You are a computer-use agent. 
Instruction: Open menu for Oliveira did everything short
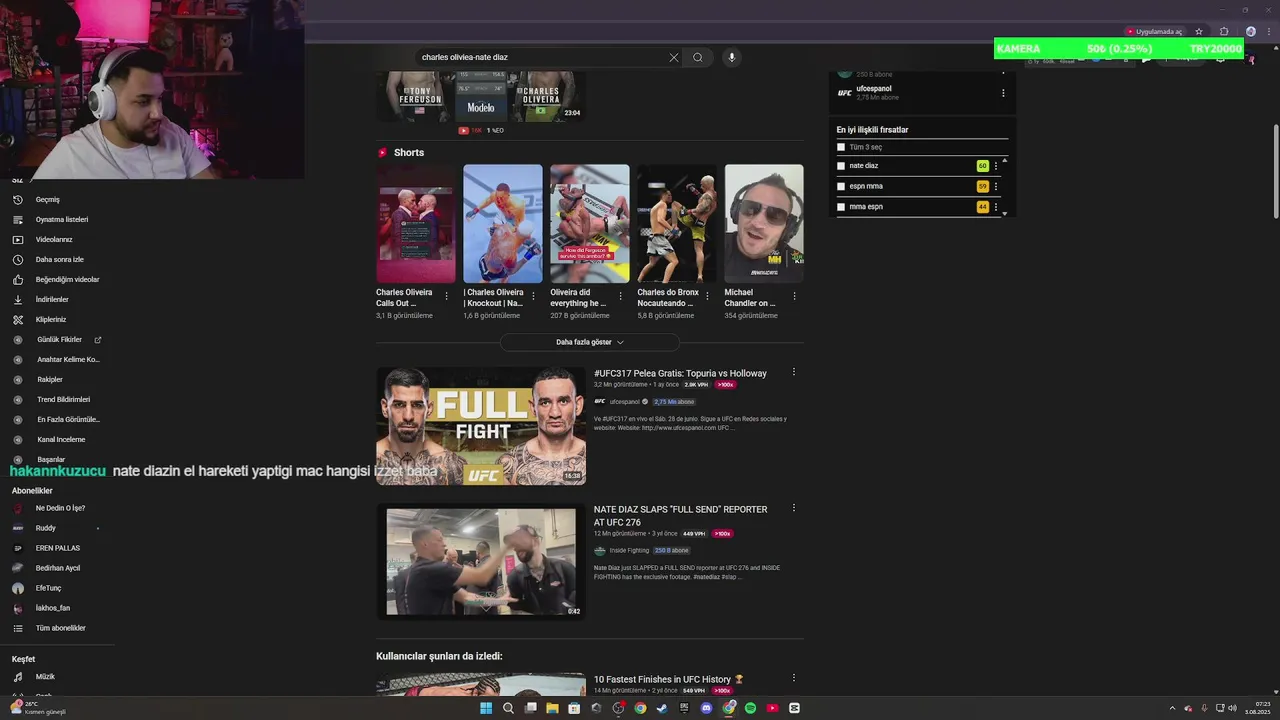621,296
